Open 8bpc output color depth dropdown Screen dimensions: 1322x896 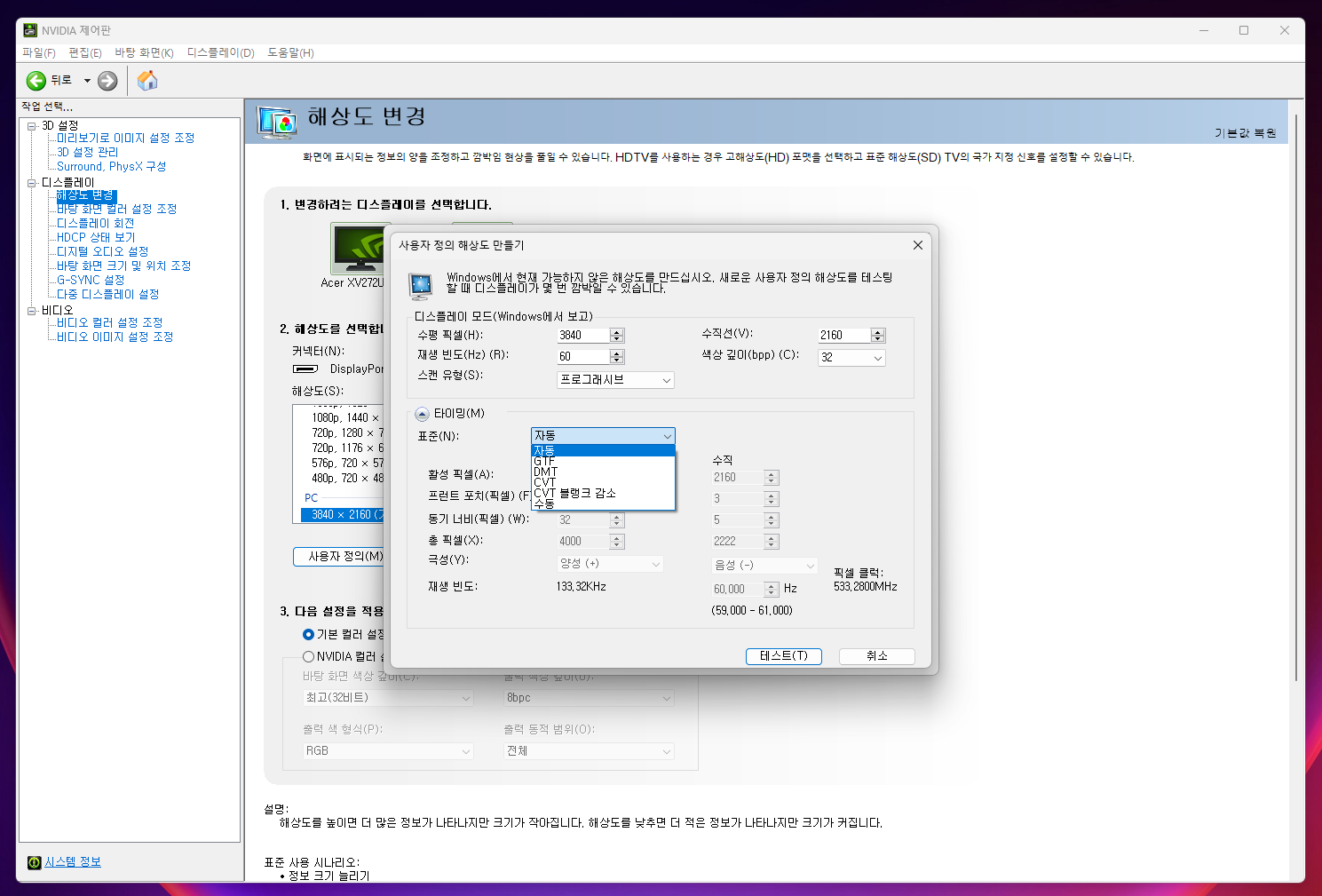click(589, 699)
